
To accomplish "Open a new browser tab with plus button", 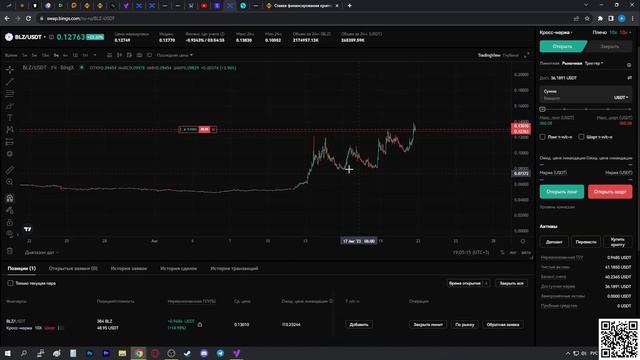I will (349, 6).
